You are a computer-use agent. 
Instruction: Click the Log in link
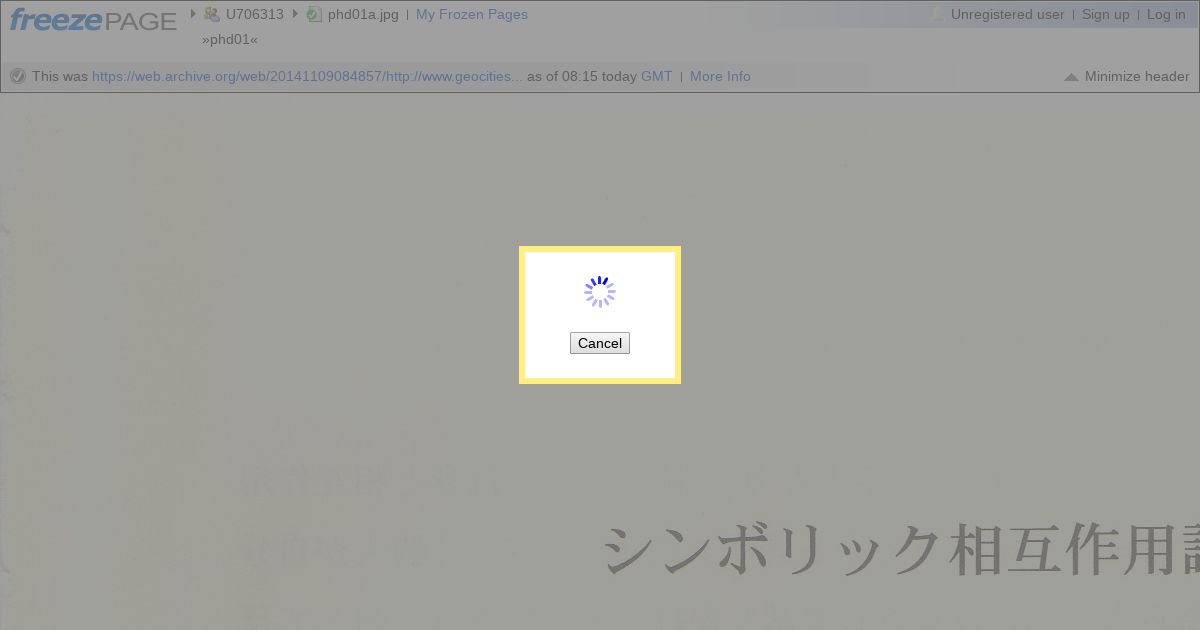(x=1166, y=14)
